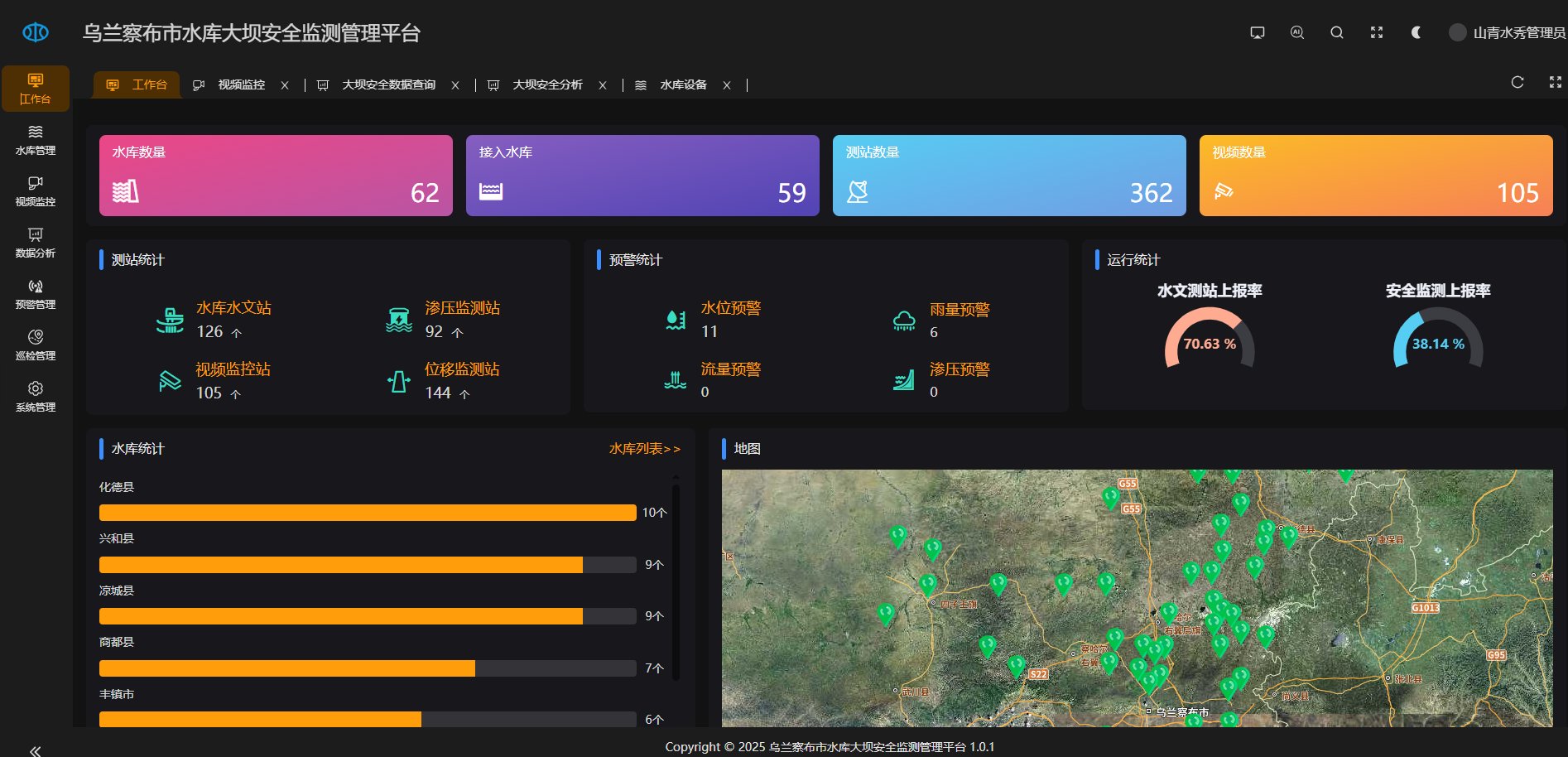
Task: Click the screen cast icon top right
Action: pos(1258,31)
